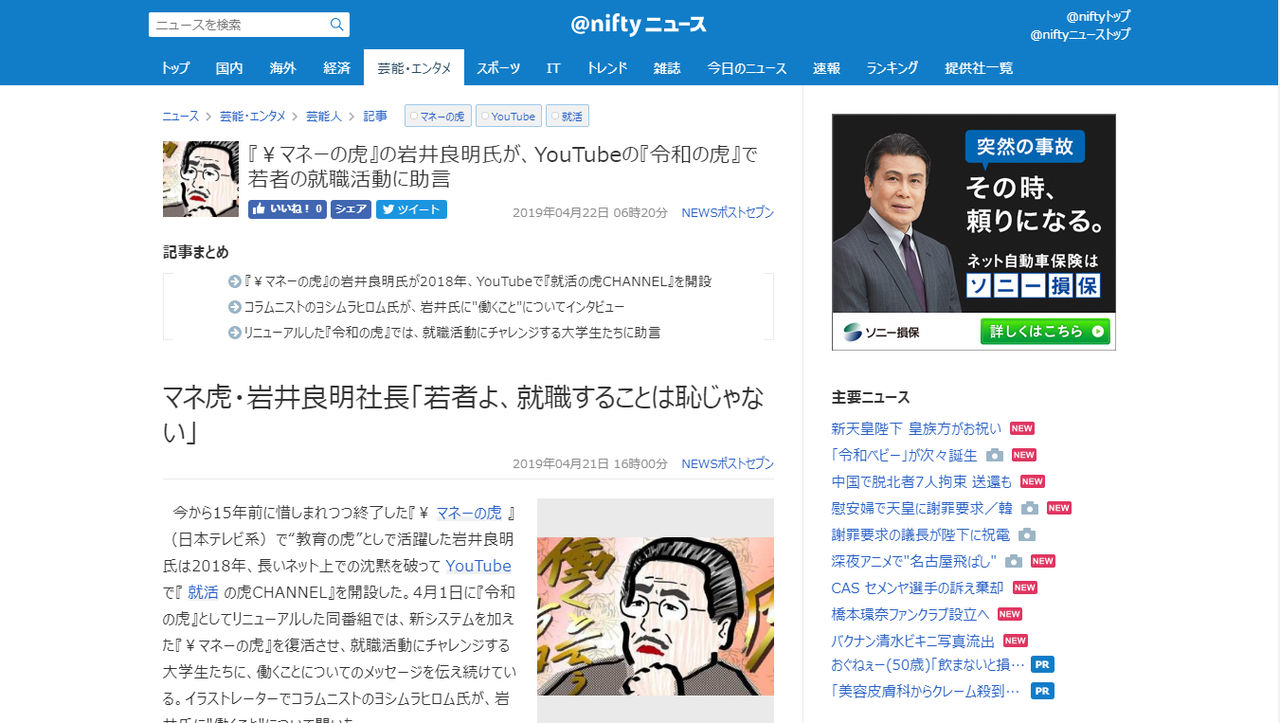Open バカナン清水ビキニ写真流出 headline
The width and height of the screenshot is (1280, 723).
[x=913, y=641]
